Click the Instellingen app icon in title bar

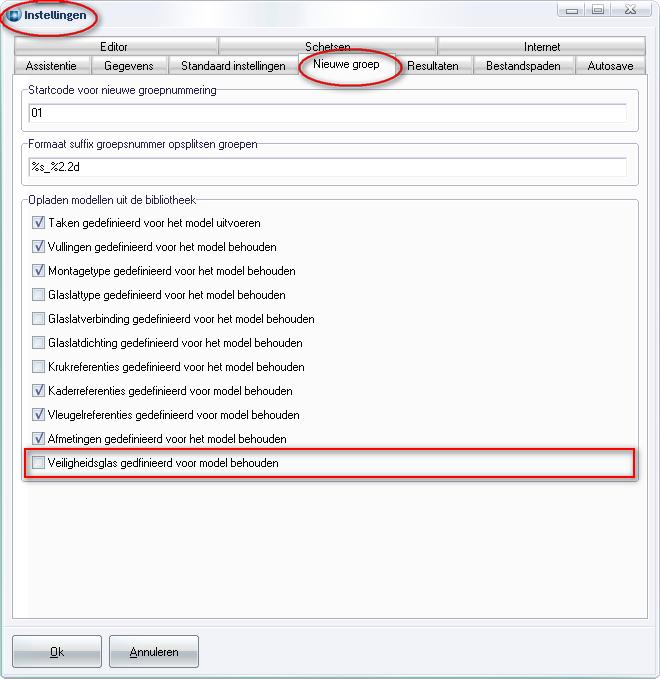pyautogui.click(x=14, y=15)
